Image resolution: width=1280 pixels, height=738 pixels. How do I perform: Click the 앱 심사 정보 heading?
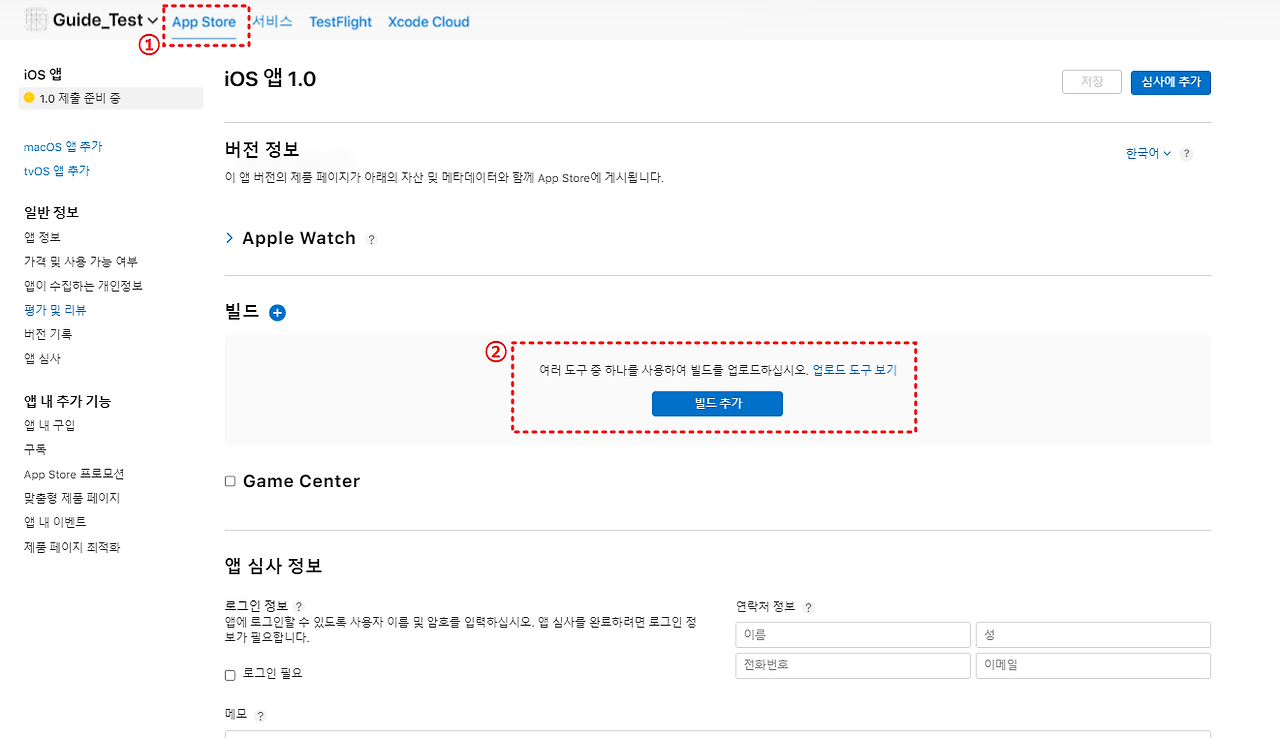click(274, 566)
